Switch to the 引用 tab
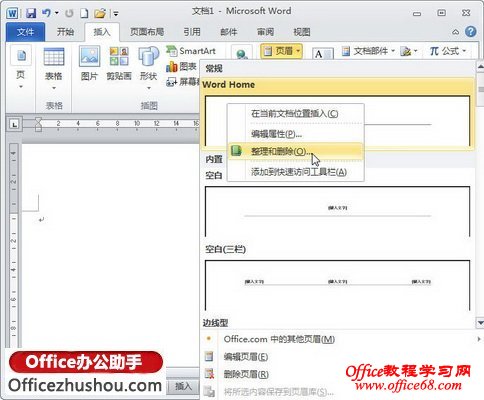 192,32
